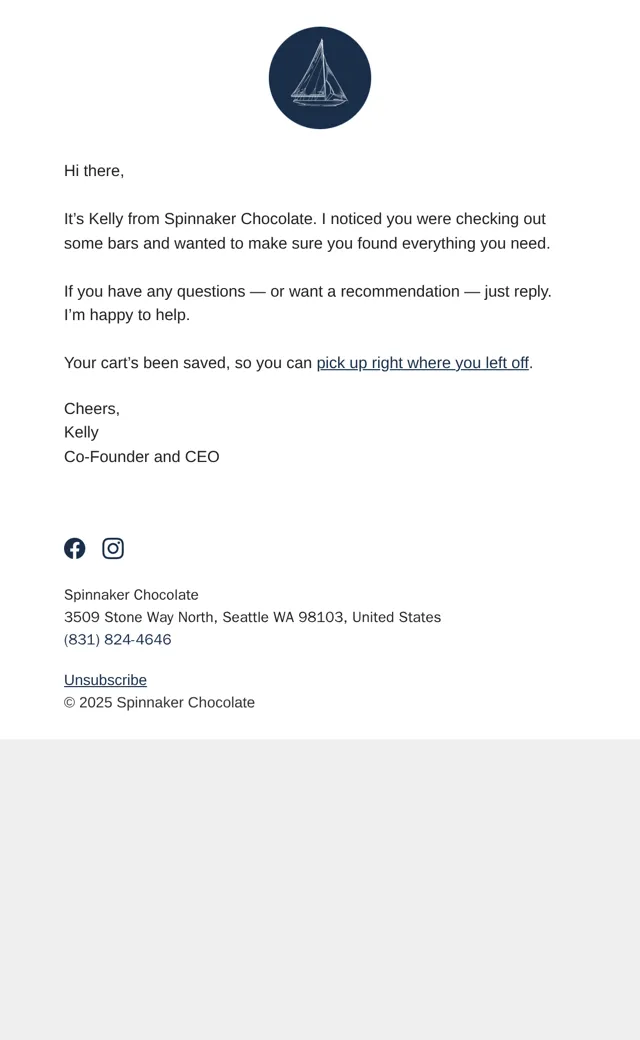Click the 'some bars and wanted to make sure' line
This screenshot has width=640, height=1040.
pos(307,243)
